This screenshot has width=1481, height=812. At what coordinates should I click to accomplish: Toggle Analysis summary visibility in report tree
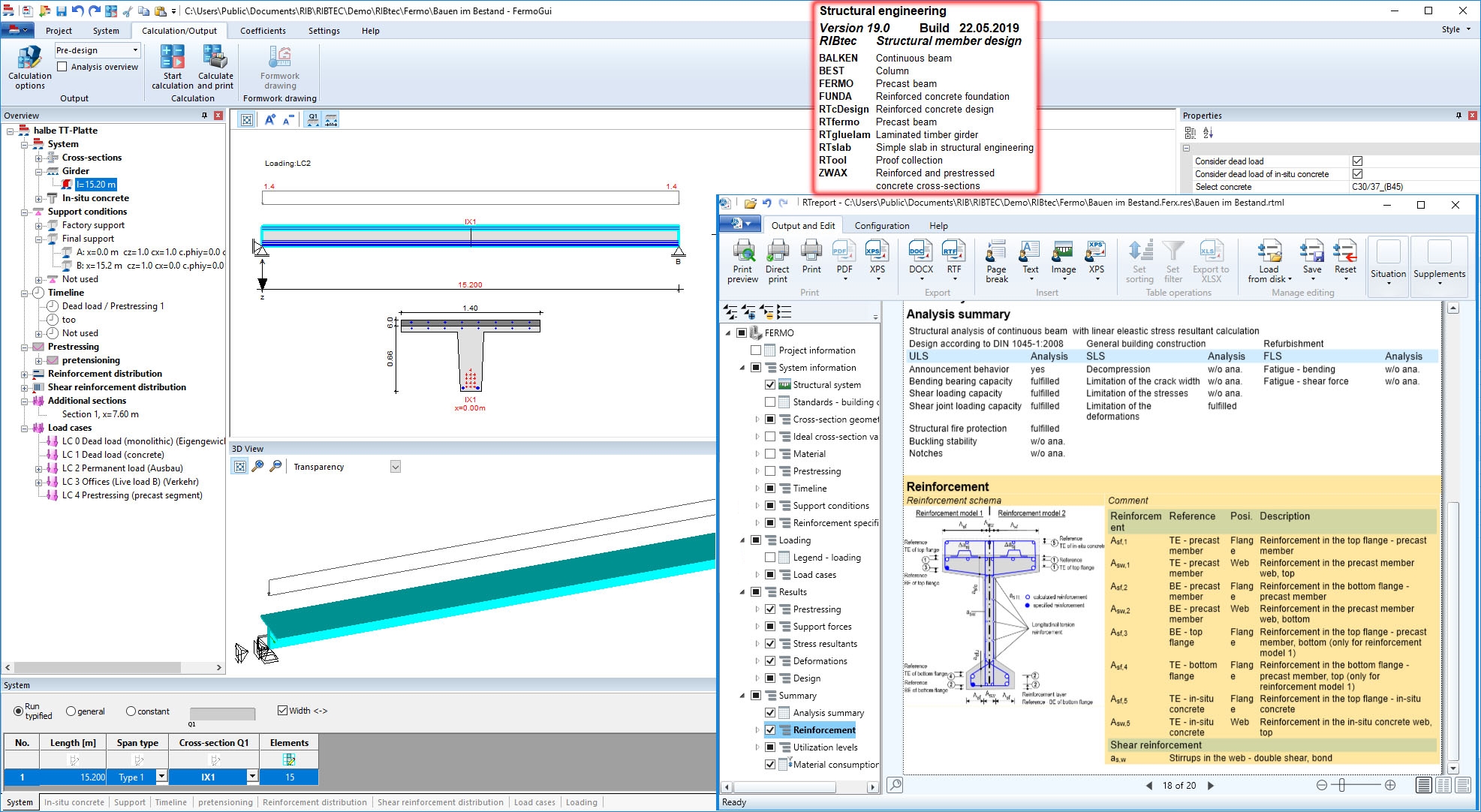click(768, 712)
